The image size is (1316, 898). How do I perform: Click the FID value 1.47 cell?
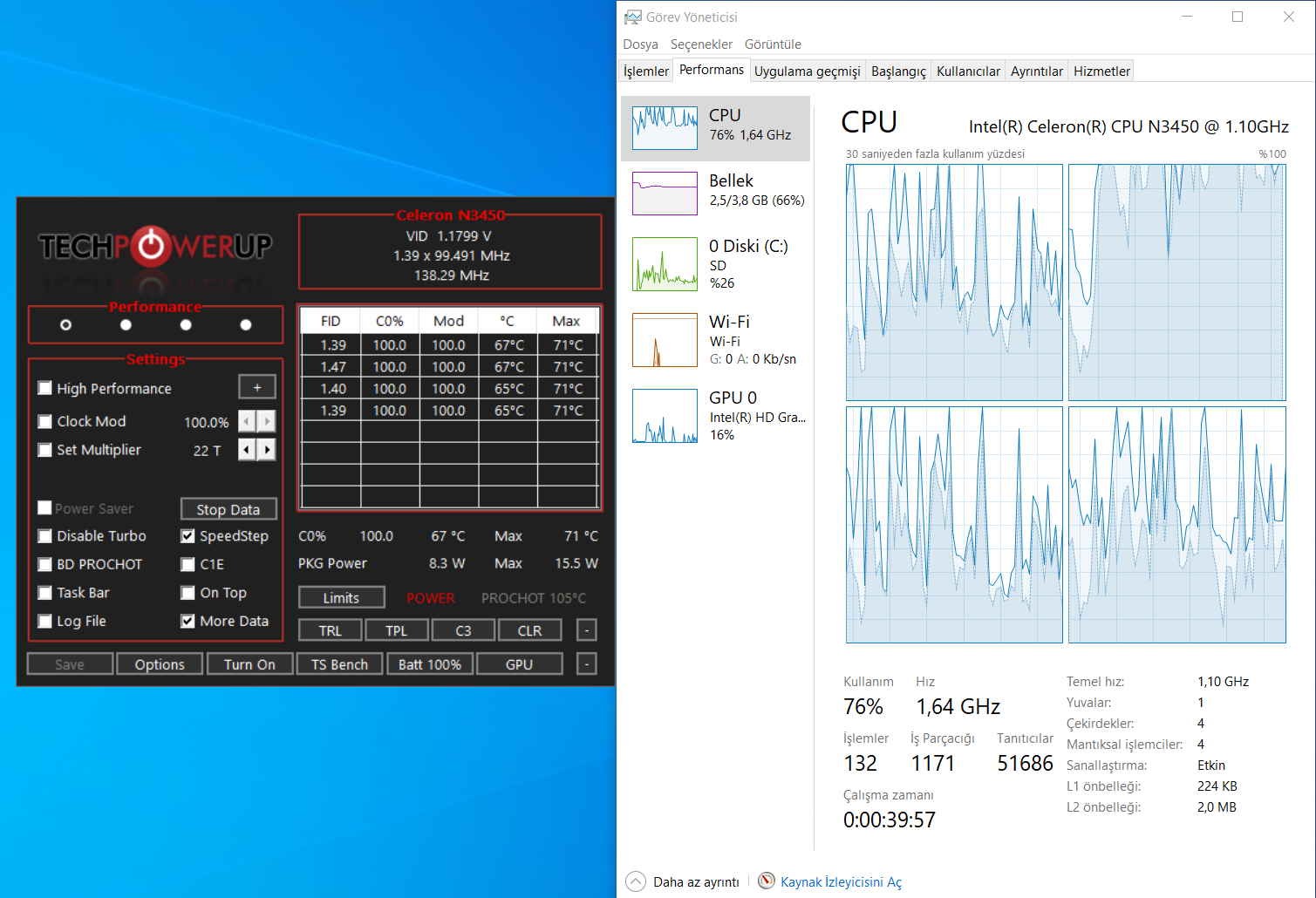(x=332, y=367)
